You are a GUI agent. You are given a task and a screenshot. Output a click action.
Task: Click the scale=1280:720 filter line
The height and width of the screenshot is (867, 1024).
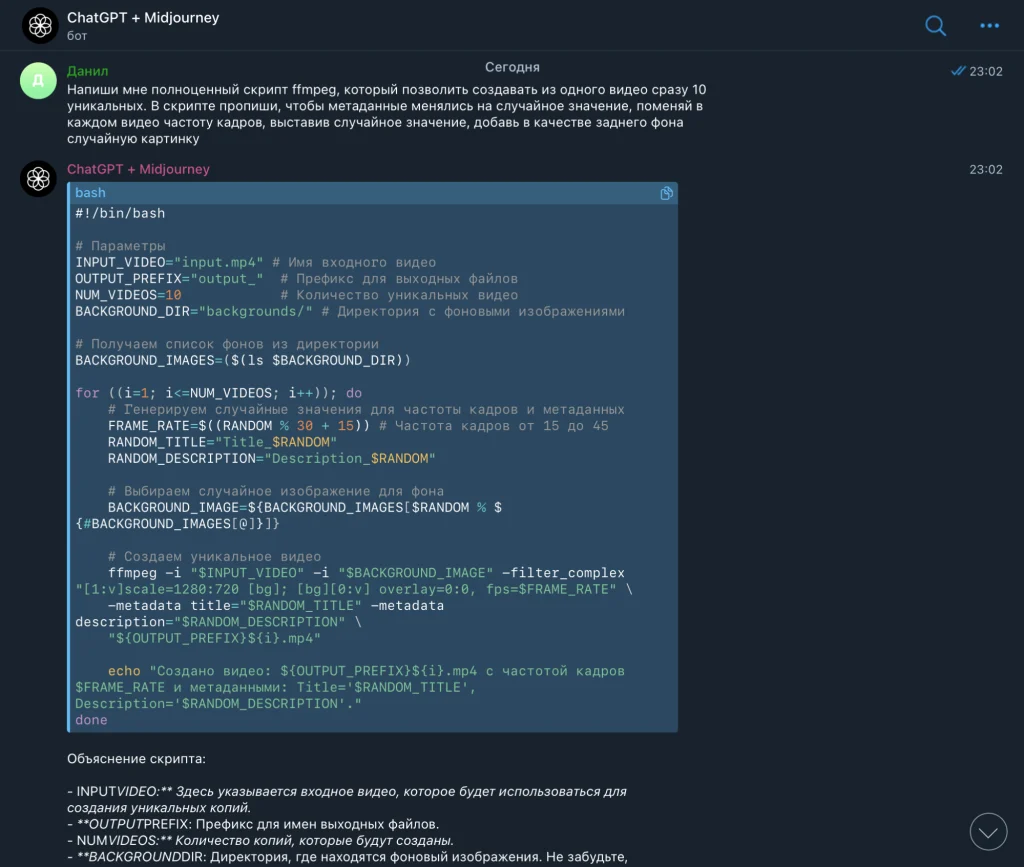pyautogui.click(x=354, y=589)
